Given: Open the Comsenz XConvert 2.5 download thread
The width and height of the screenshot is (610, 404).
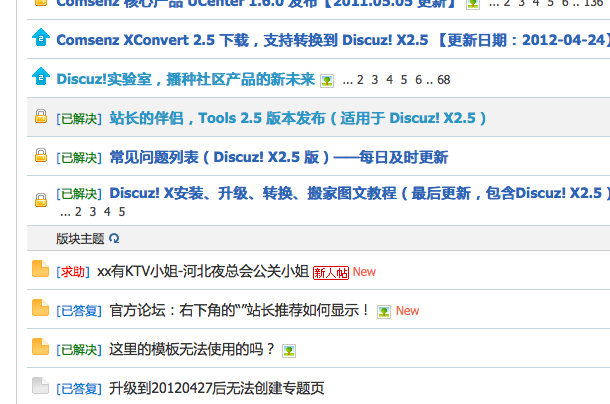Looking at the screenshot, I should 333,40.
